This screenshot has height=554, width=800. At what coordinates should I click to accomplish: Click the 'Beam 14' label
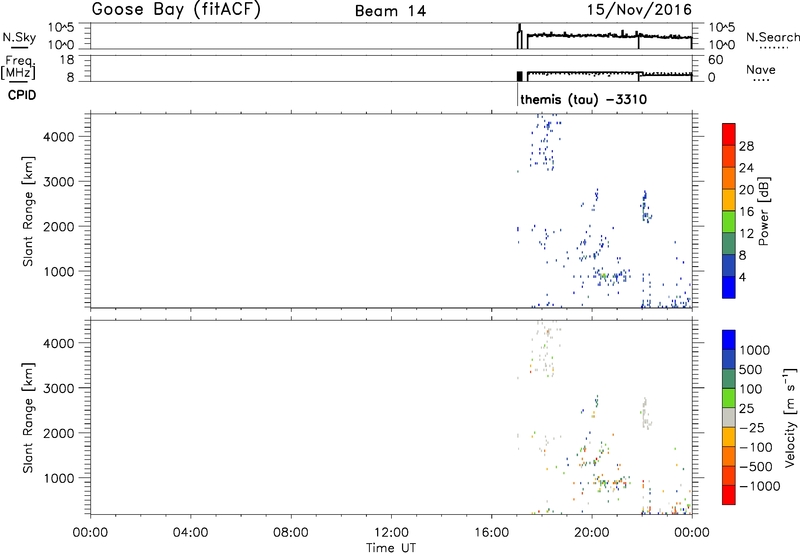[390, 11]
